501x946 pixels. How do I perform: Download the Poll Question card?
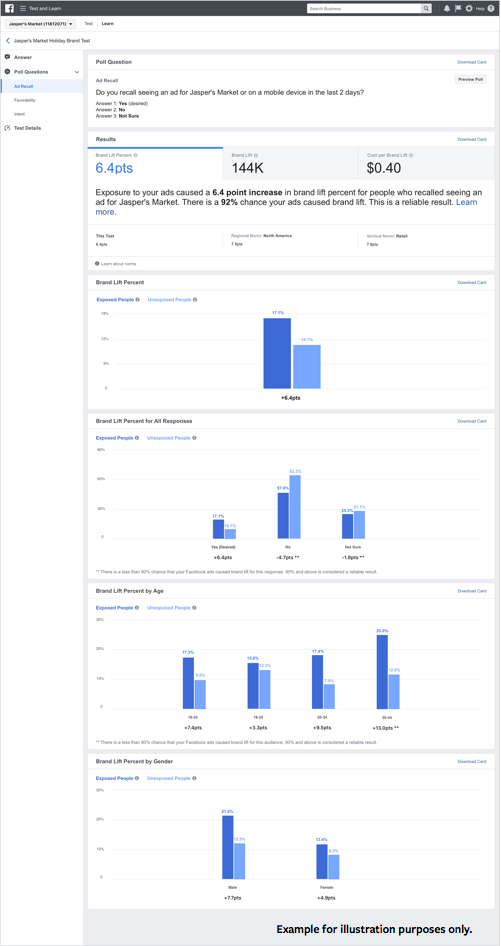pyautogui.click(x=472, y=62)
